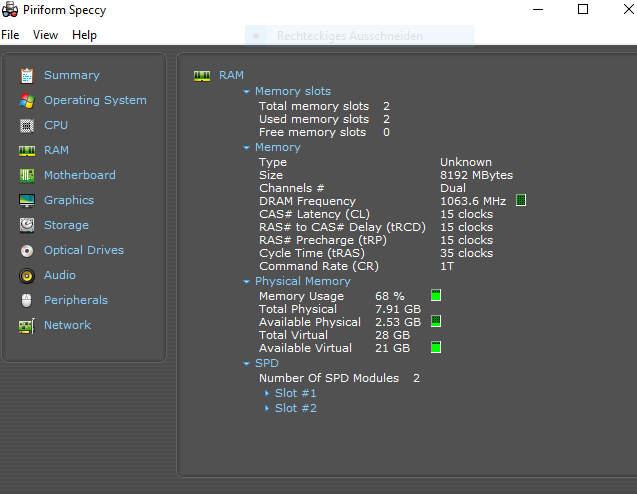Screen dimensions: 637x494
Task: Select RAS# to CAS# Delay (tRCD) label
Action: pyautogui.click(x=342, y=228)
